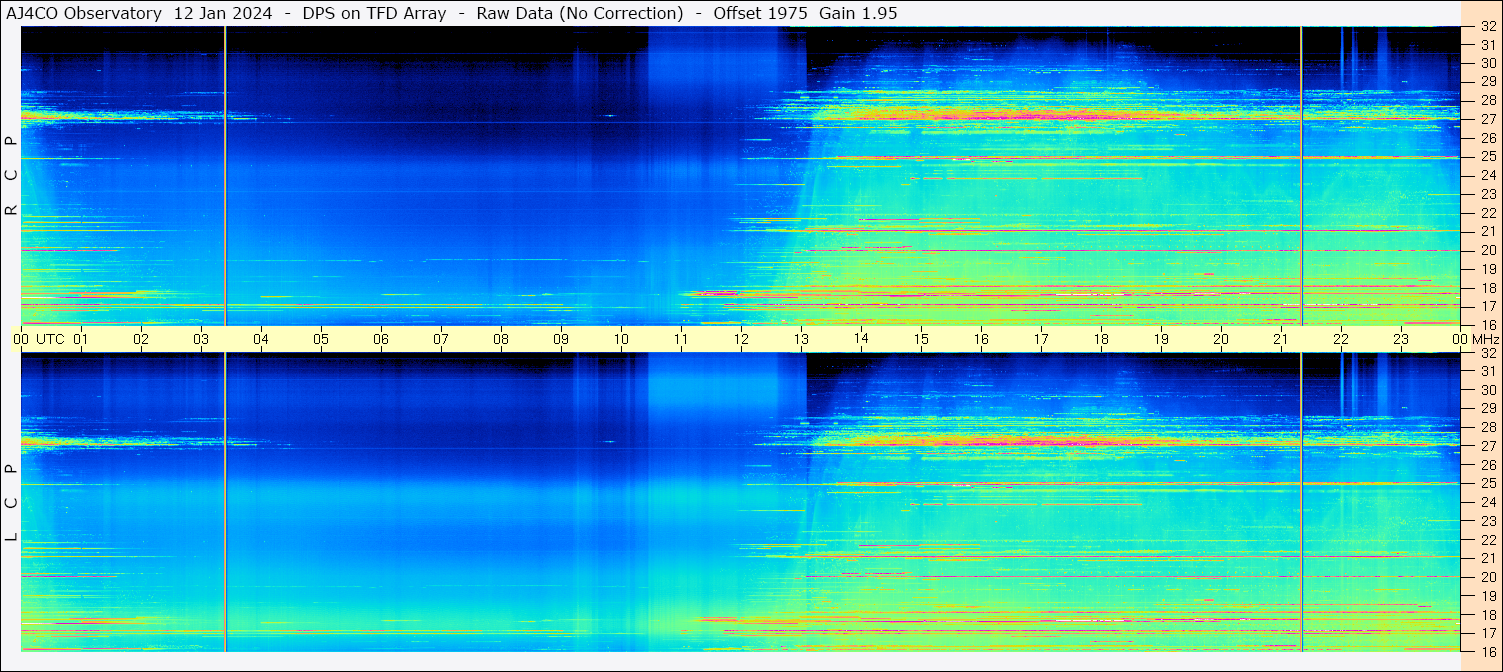This screenshot has width=1503, height=672.
Task: Click the 'UTC' label on the time axis
Action: tap(51, 339)
